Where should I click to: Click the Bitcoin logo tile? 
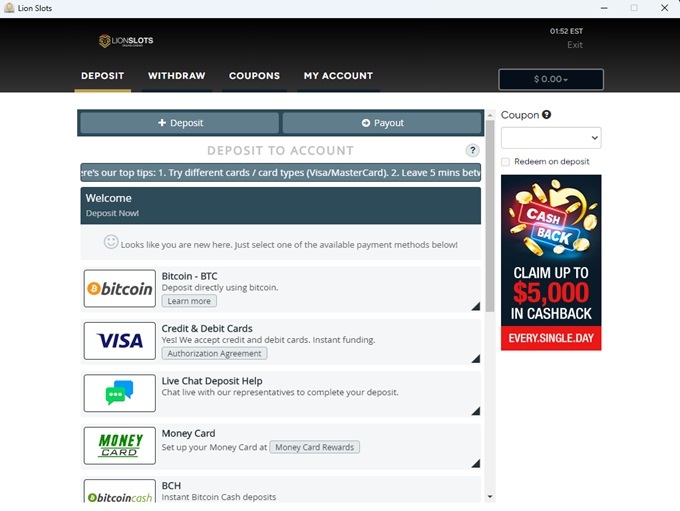(x=120, y=288)
